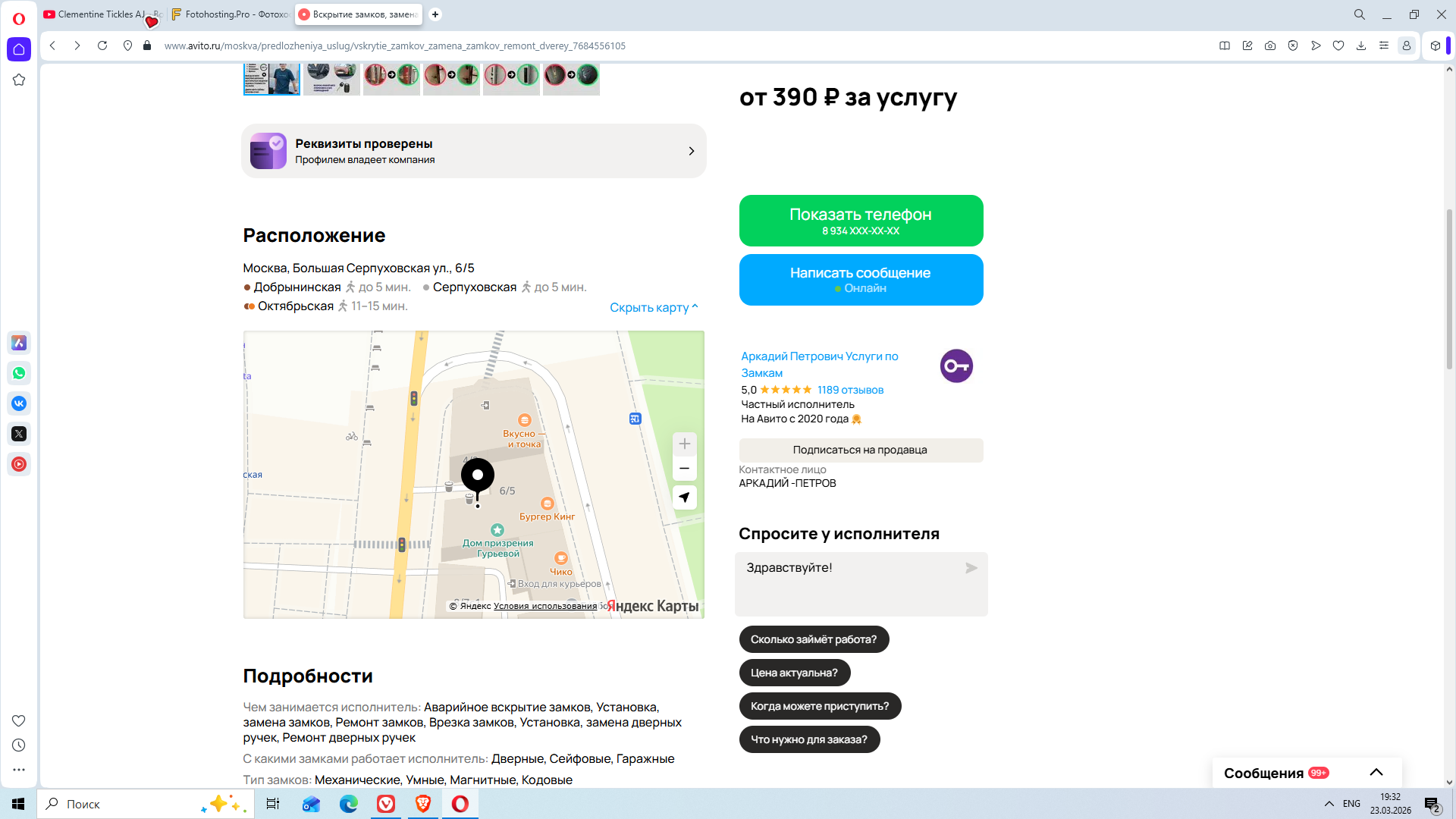Collapse map with Скрыть карту
1456x819 pixels.
click(653, 307)
